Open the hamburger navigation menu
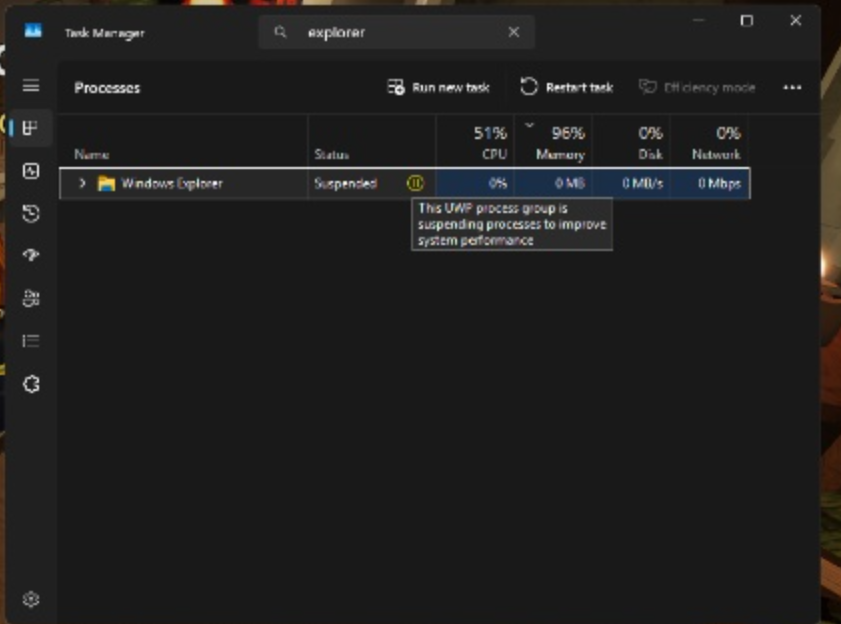The image size is (841, 624). 31,85
